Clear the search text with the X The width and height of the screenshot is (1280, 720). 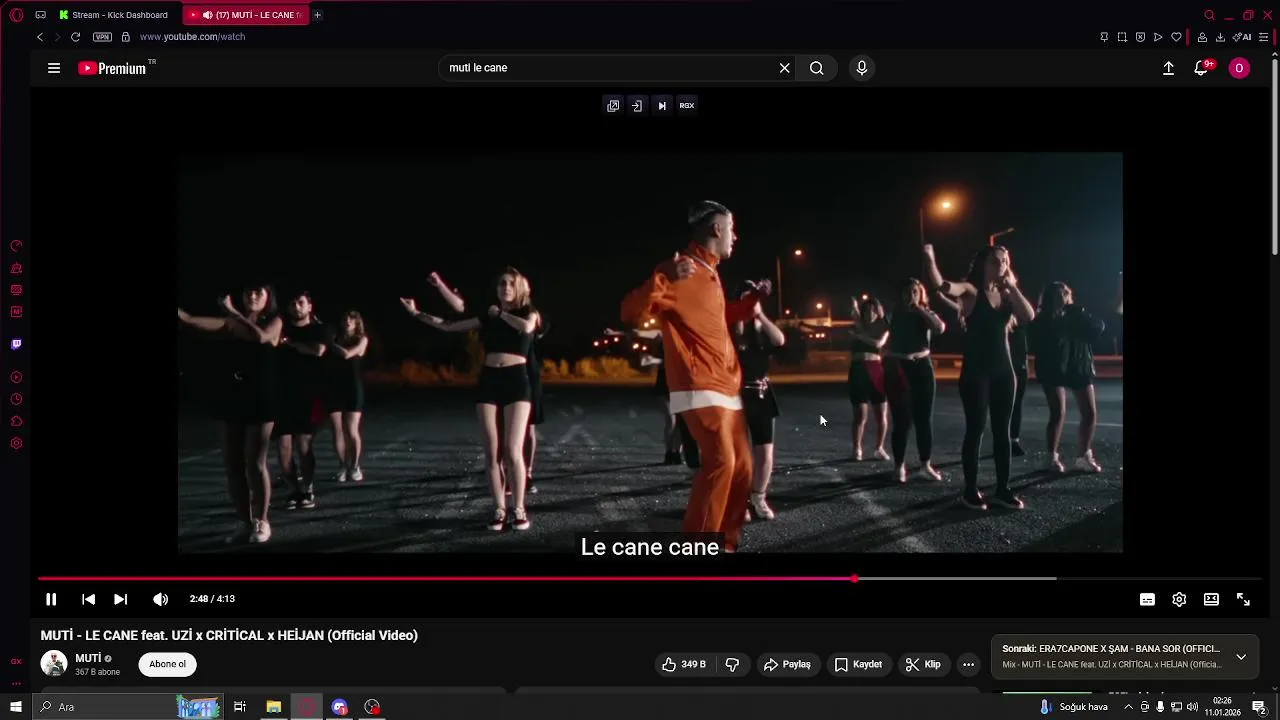(785, 68)
